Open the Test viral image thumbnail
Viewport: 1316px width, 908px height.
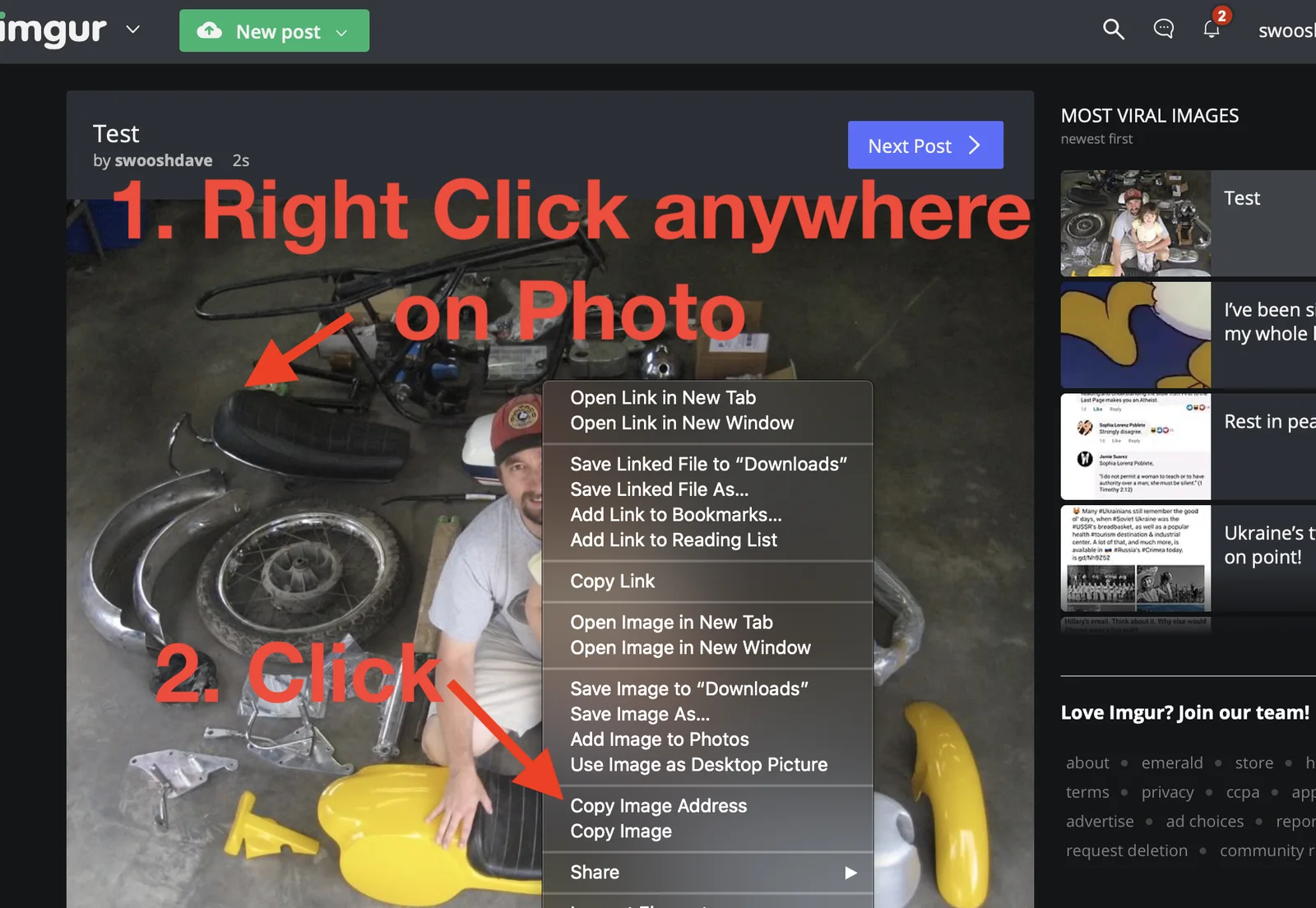(x=1135, y=223)
